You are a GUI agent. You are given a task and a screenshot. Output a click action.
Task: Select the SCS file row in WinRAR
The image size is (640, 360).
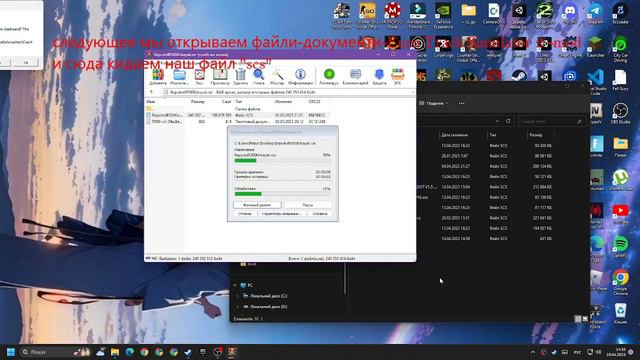coord(238,115)
